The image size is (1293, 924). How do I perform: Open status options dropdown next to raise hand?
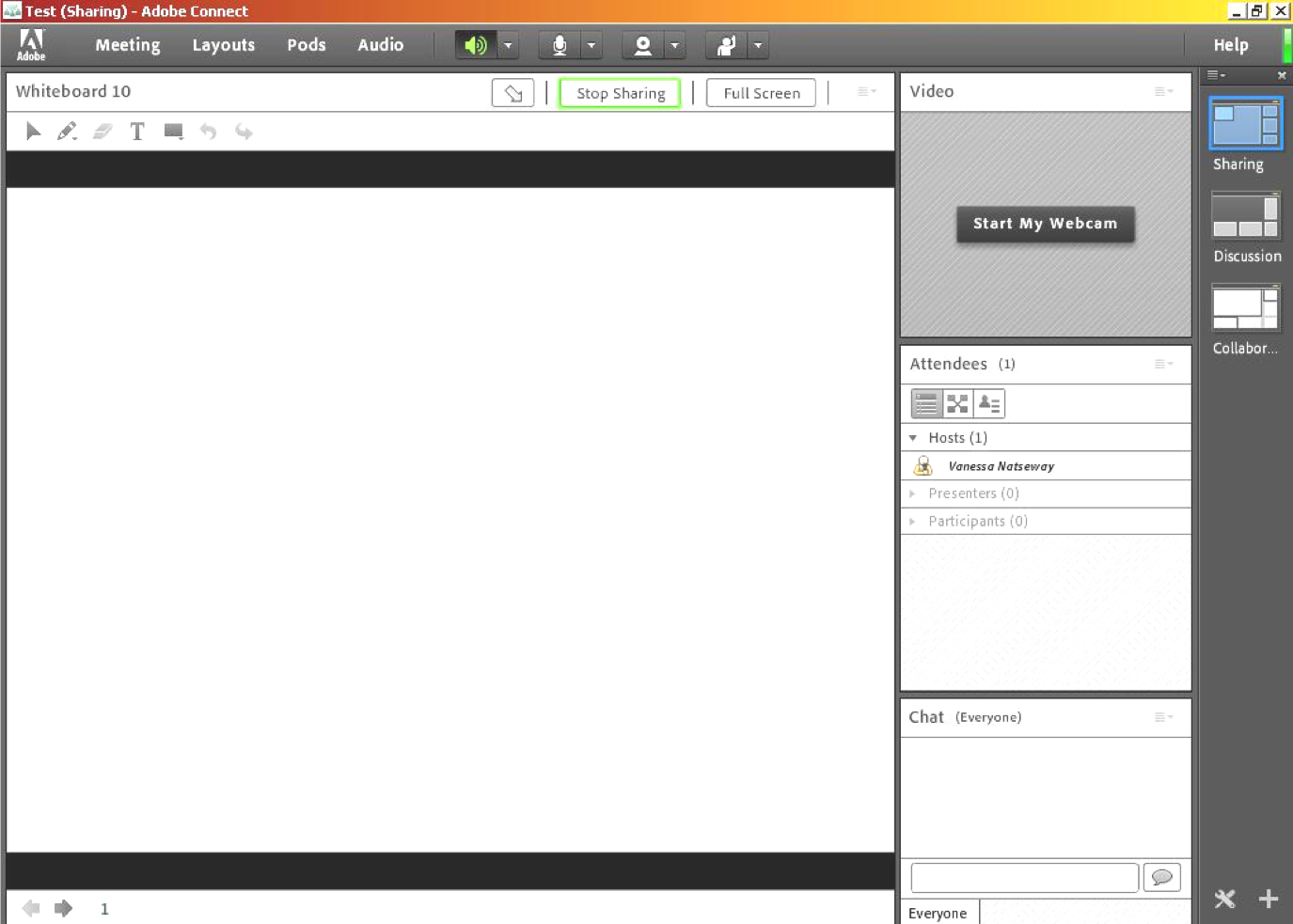tap(758, 45)
